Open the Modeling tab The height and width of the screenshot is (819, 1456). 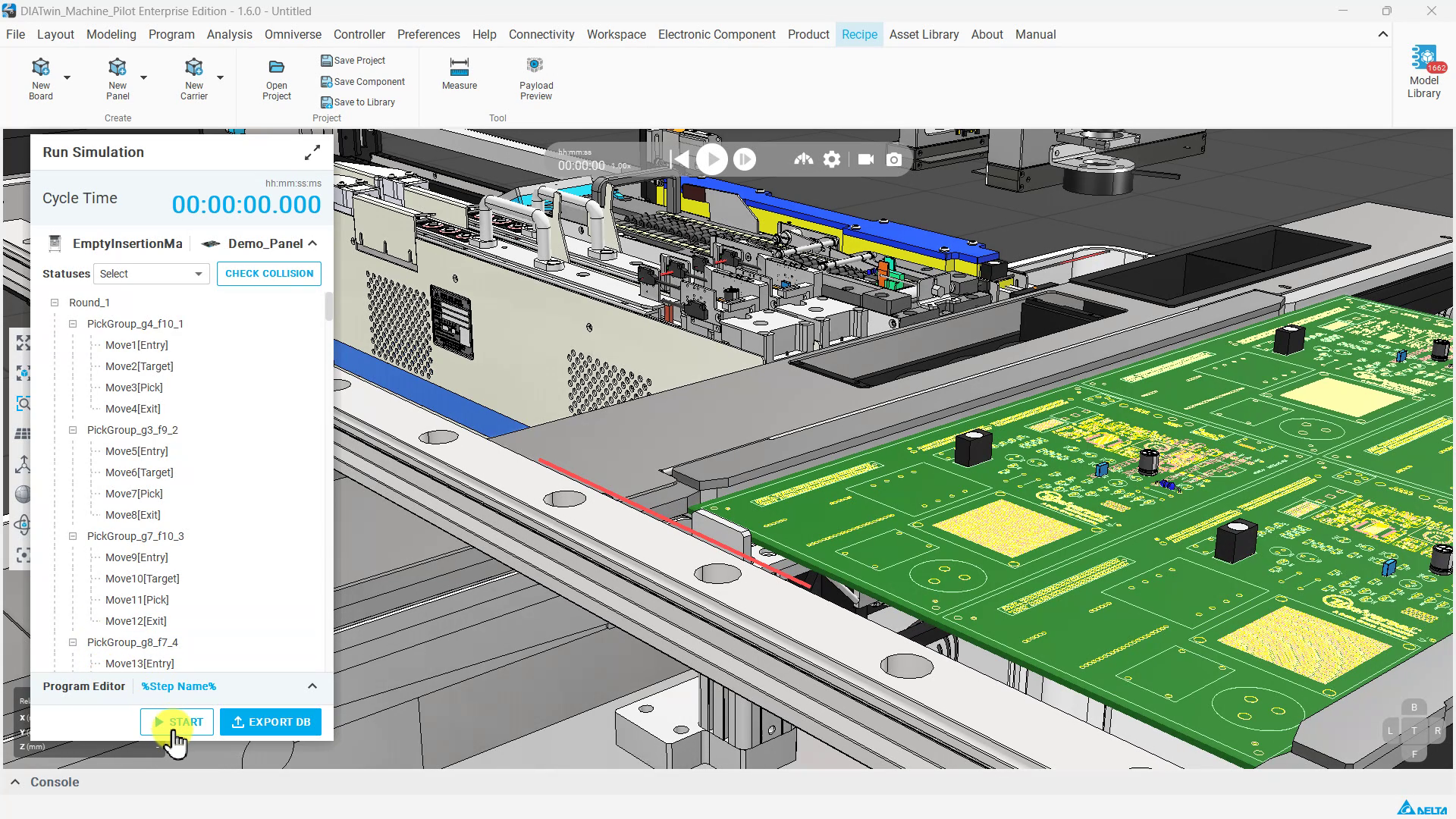[111, 35]
